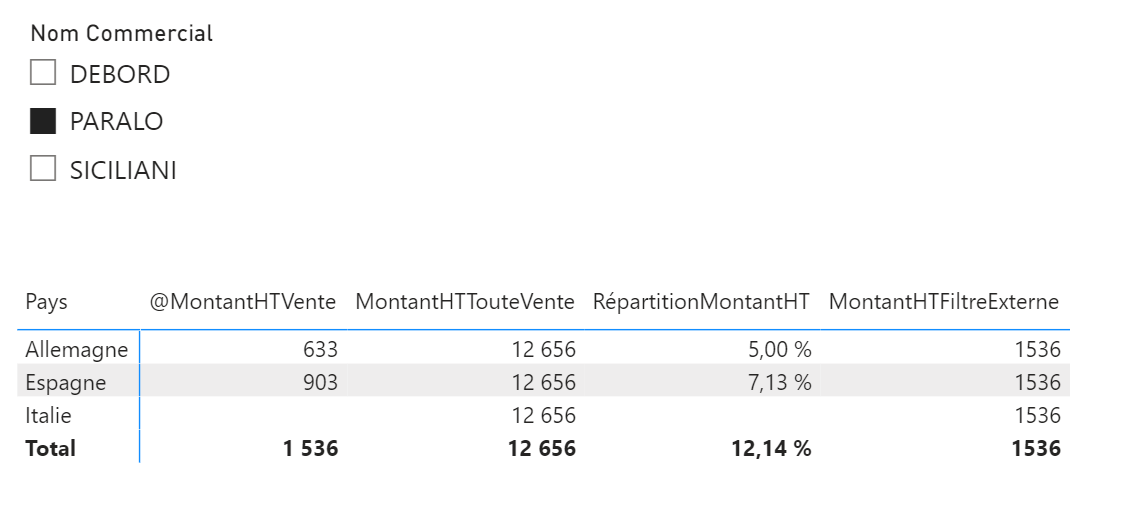The width and height of the screenshot is (1138, 526).
Task: Select the Espagne row label
Action: [x=65, y=382]
